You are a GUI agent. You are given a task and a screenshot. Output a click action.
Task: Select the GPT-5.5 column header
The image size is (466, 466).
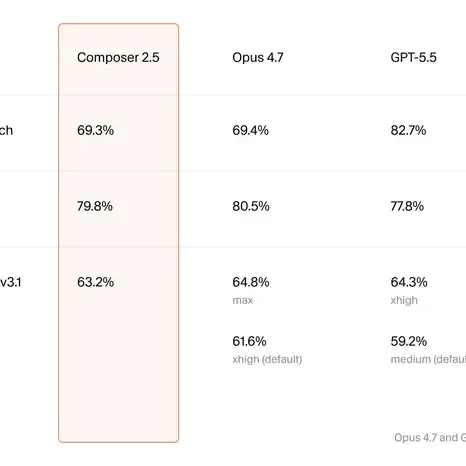413,57
